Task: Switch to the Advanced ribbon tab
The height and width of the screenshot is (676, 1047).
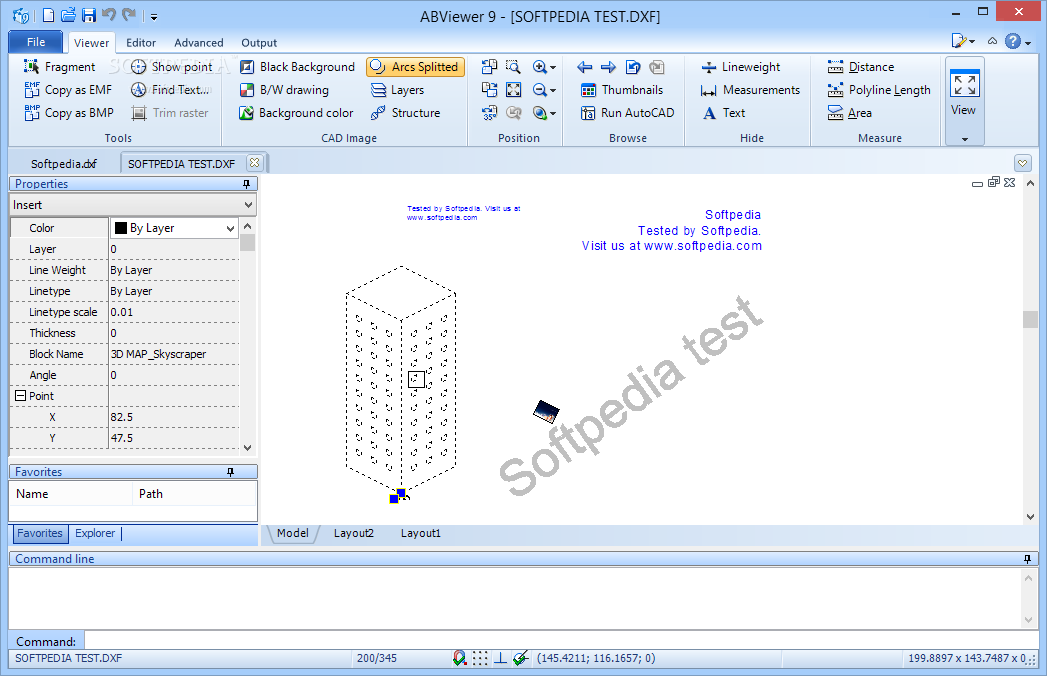Action: [x=198, y=43]
